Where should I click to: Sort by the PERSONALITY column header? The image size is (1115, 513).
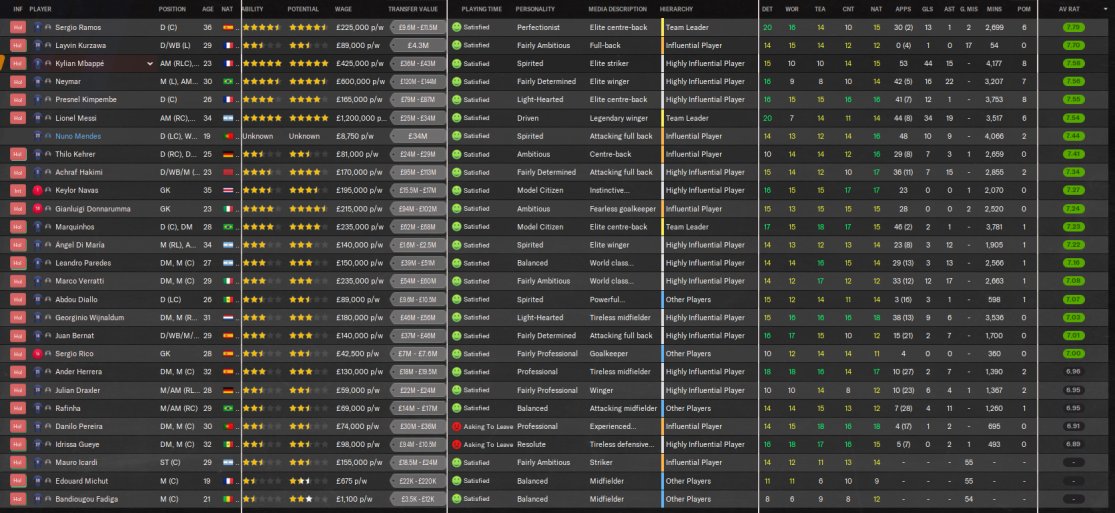pos(535,9)
